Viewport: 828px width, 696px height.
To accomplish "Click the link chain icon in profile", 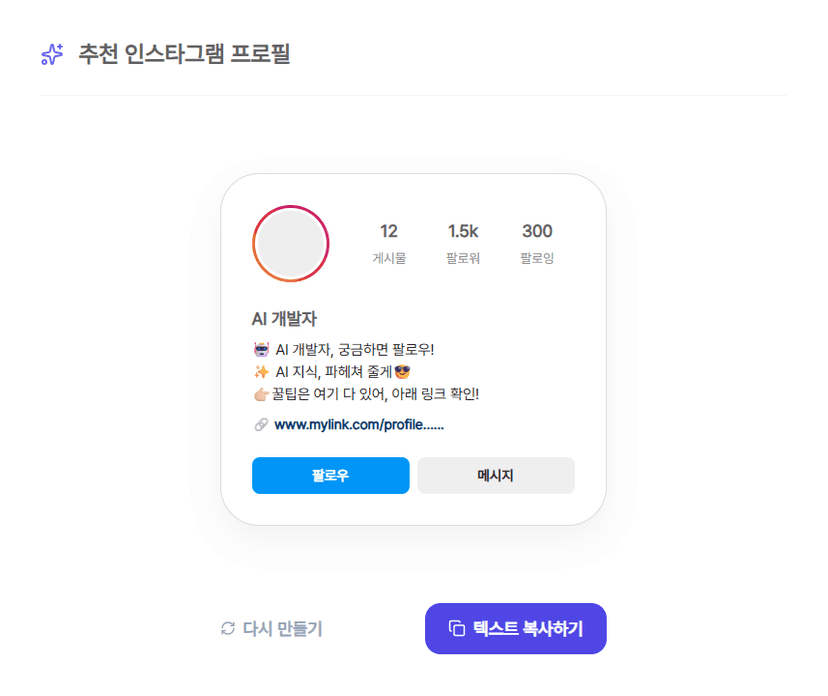I will (x=261, y=425).
